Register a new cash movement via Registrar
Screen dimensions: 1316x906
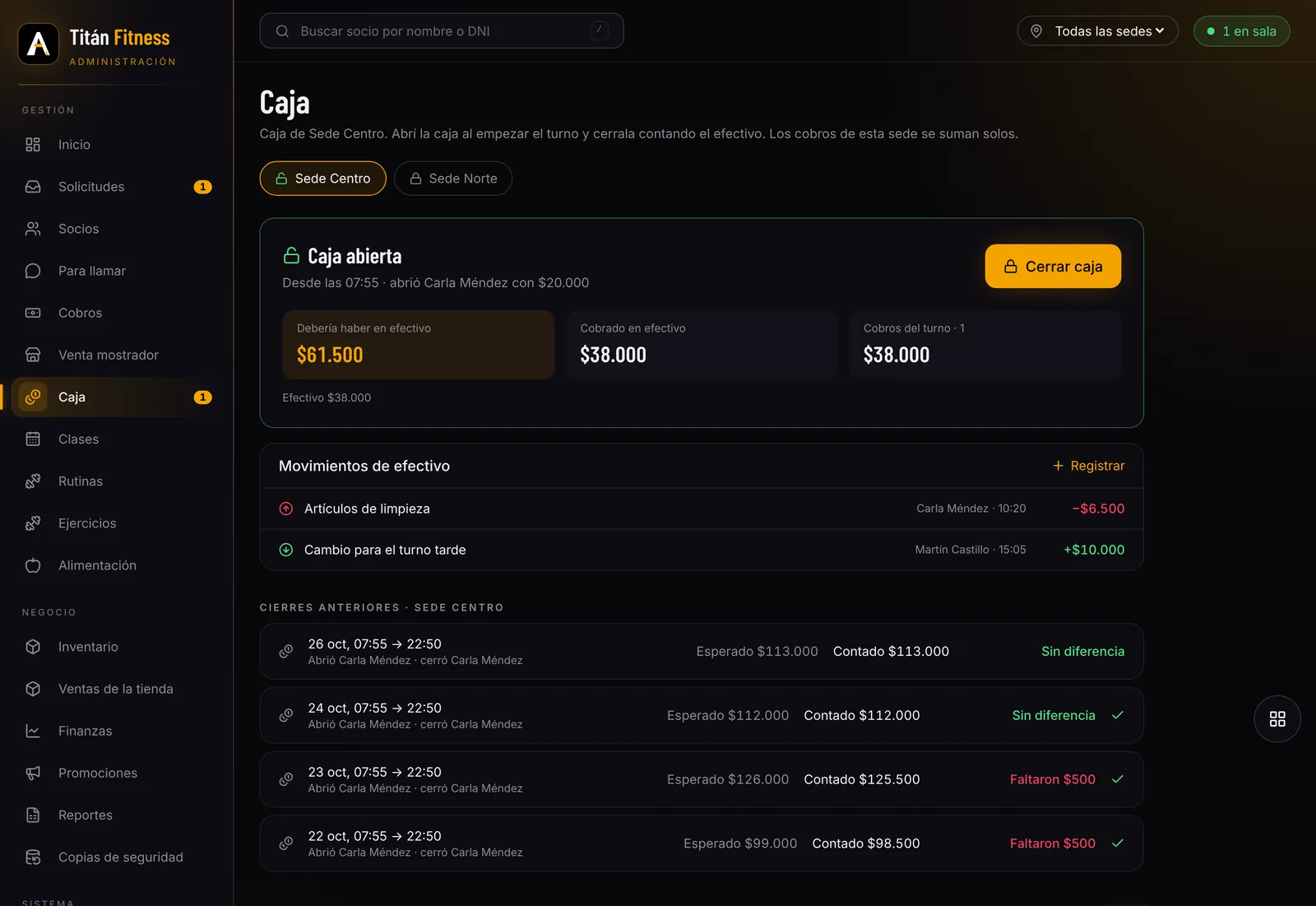1088,466
